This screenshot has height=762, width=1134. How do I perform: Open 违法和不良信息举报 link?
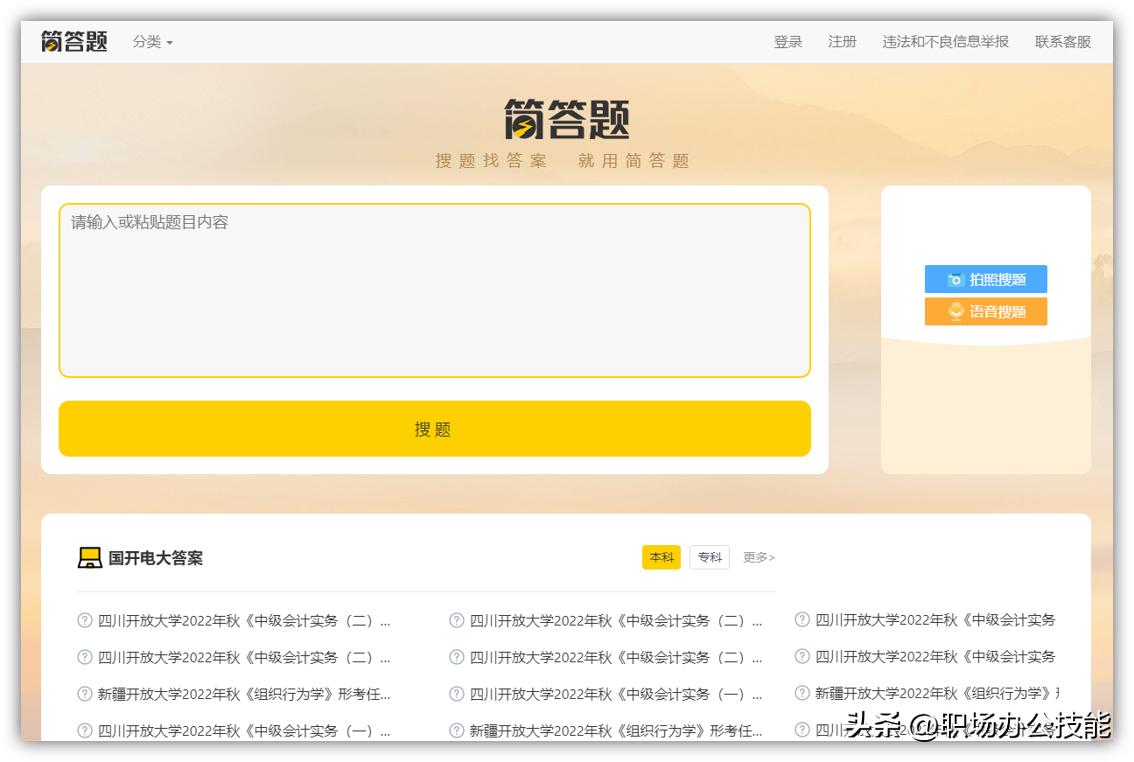[943, 42]
